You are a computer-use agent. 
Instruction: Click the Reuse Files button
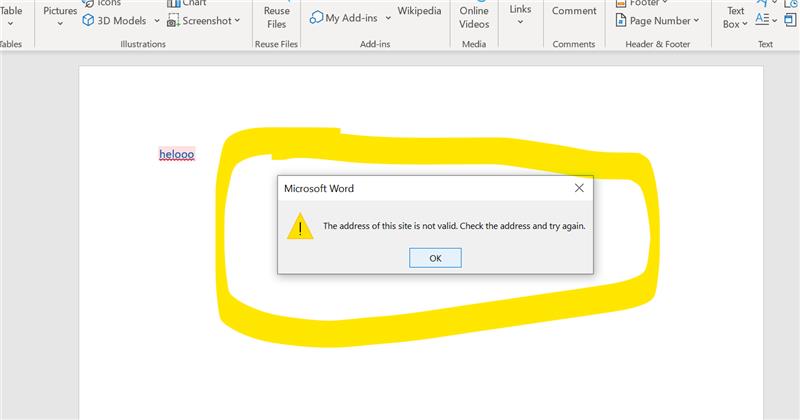(276, 16)
